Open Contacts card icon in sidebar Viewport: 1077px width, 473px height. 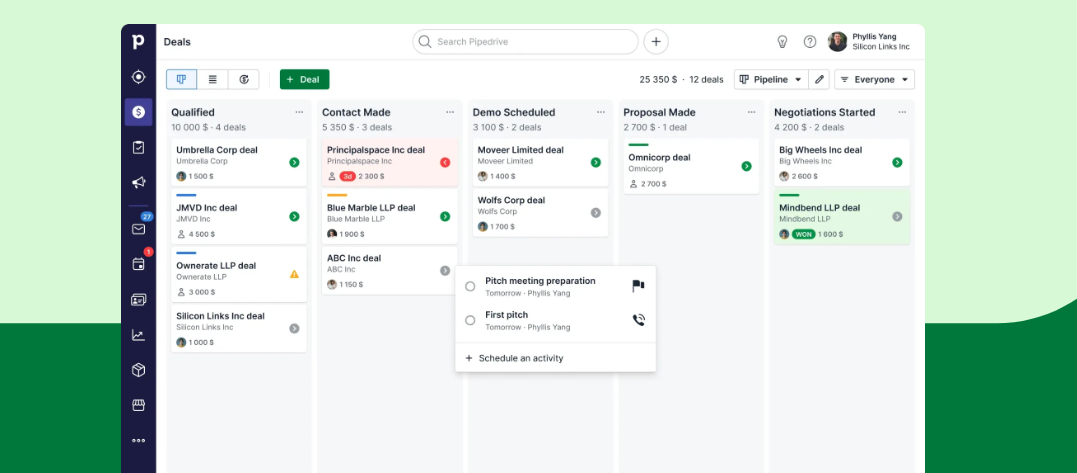[x=138, y=299]
